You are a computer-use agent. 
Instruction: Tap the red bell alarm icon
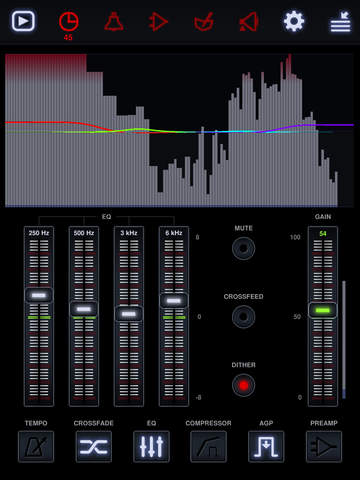[114, 22]
